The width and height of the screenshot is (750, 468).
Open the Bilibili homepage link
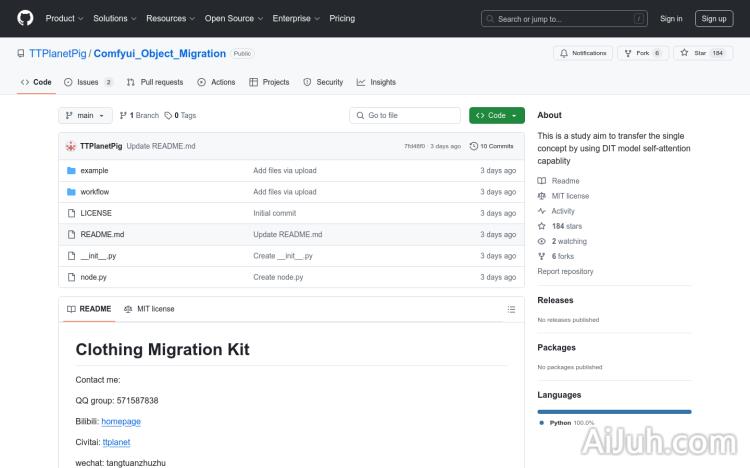click(x=121, y=422)
